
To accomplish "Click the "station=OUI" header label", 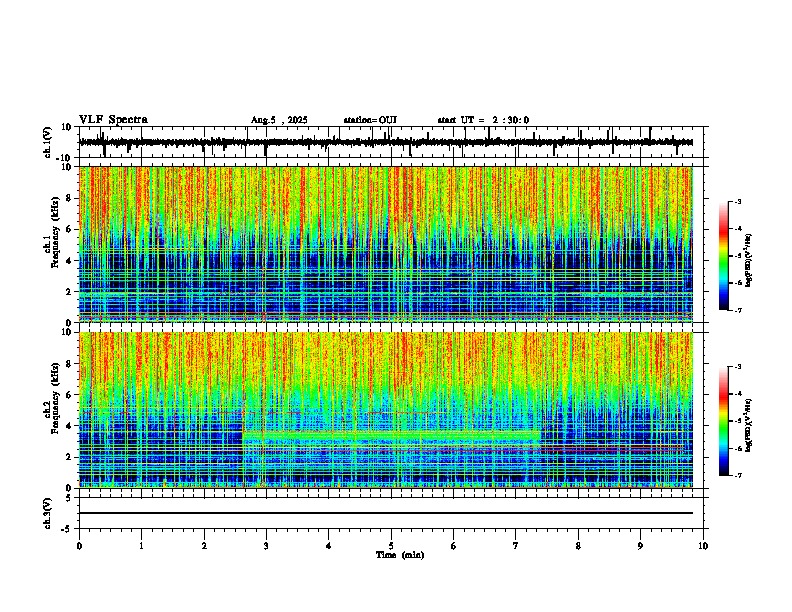I will (370, 120).
